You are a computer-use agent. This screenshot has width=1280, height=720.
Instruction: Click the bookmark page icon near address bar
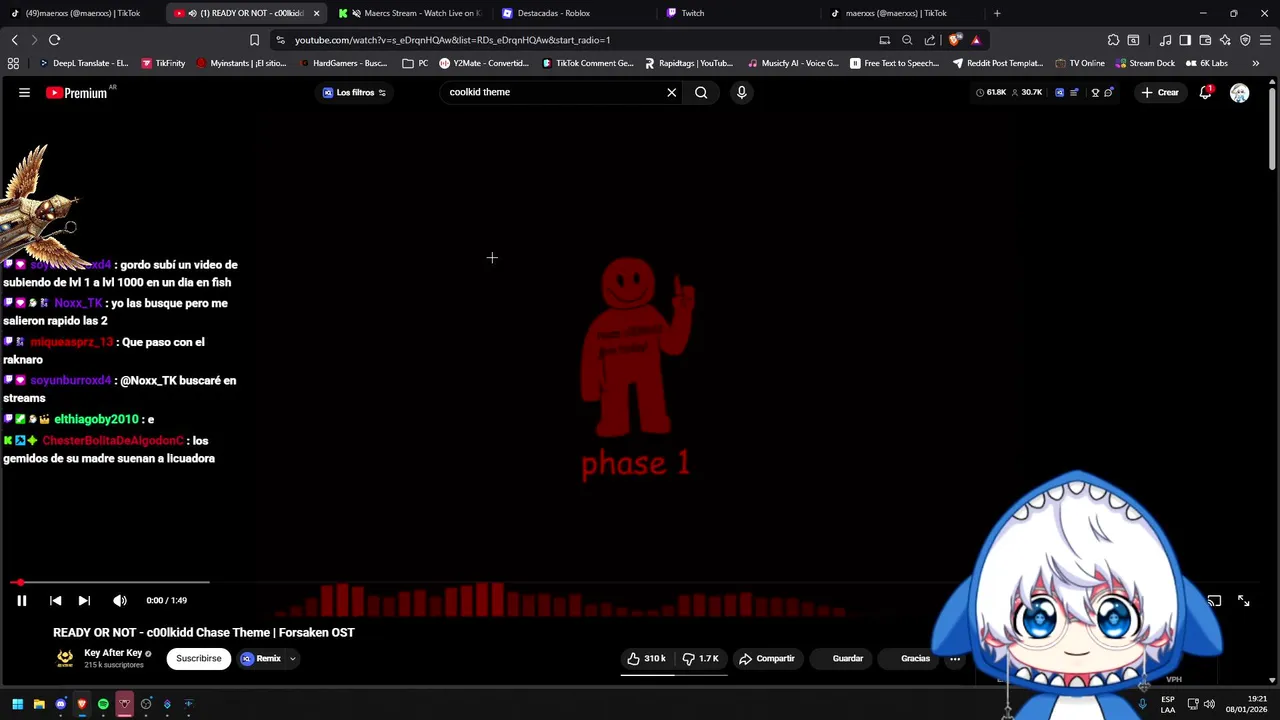pyautogui.click(x=254, y=40)
